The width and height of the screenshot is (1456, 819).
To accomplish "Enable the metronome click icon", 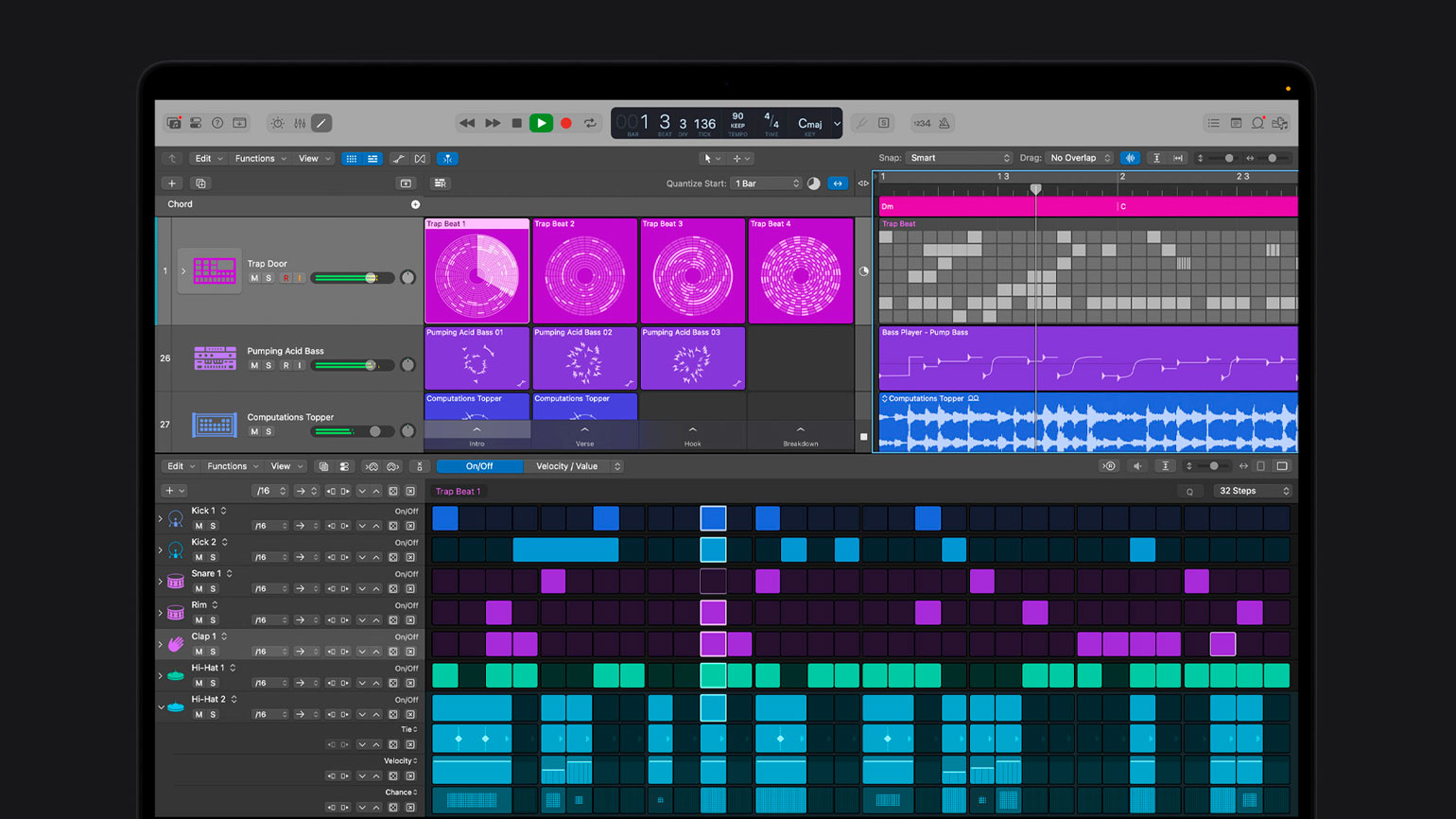I will (x=944, y=123).
